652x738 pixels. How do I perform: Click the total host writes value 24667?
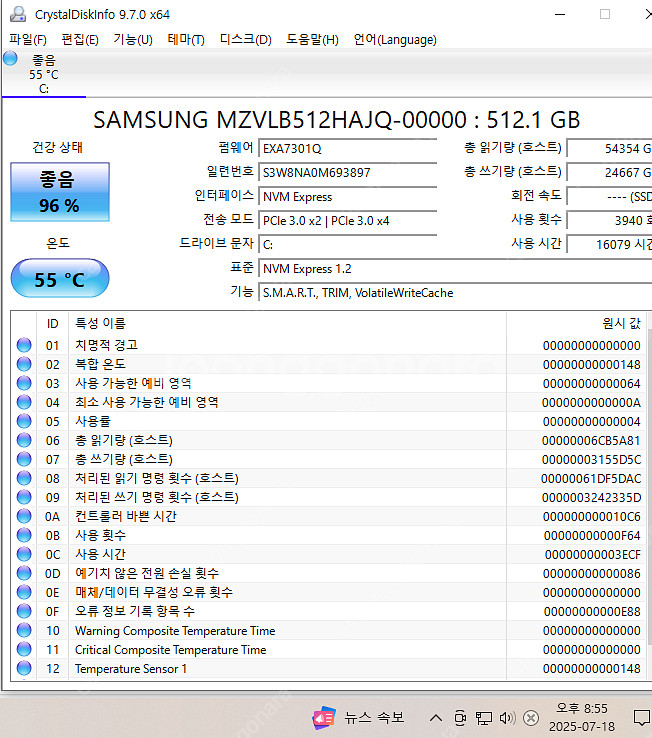[609, 173]
